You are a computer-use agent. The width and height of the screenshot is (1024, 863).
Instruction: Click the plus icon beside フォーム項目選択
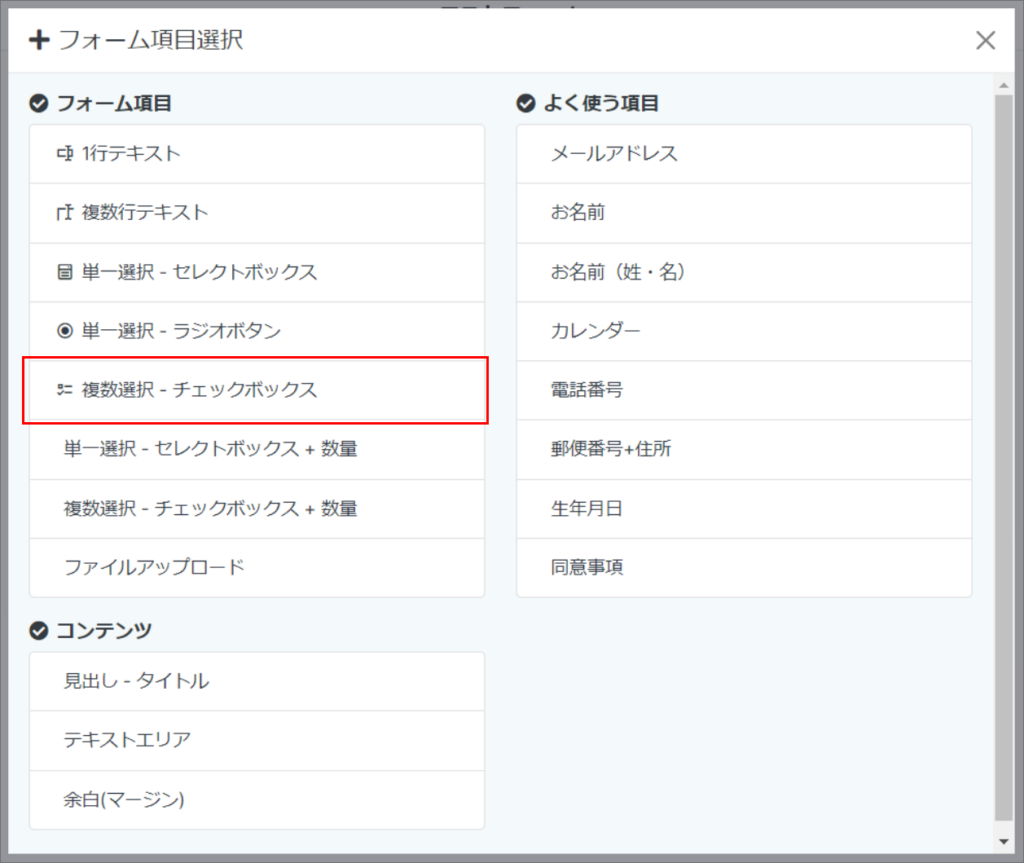coord(39,40)
